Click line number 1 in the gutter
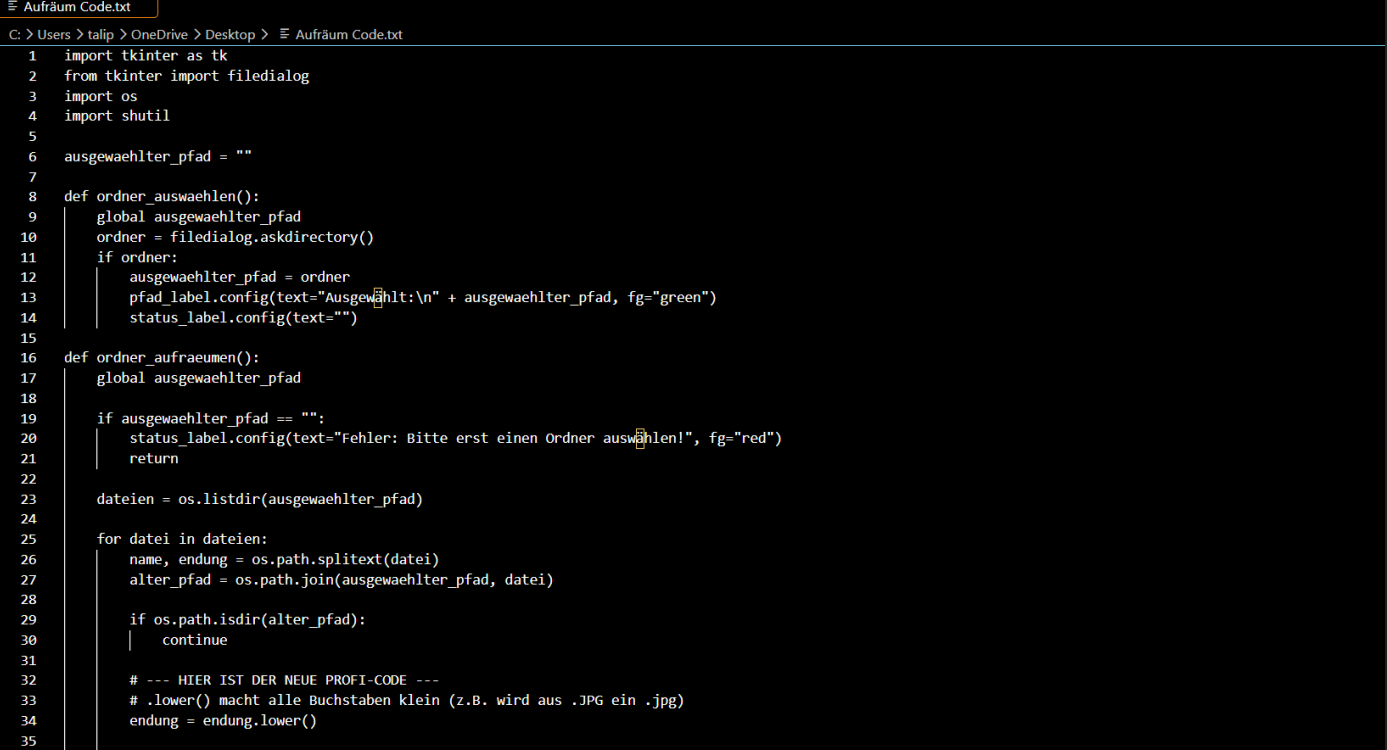The height and width of the screenshot is (750, 1387). pos(32,56)
